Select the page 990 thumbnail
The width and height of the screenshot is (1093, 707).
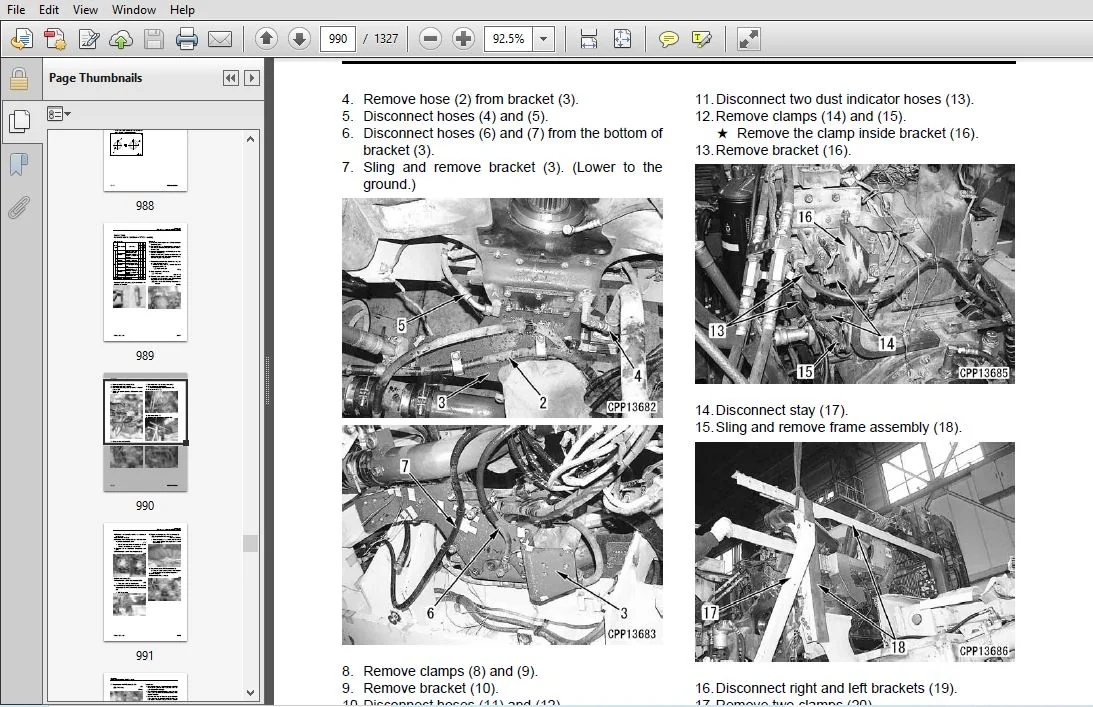click(x=145, y=432)
